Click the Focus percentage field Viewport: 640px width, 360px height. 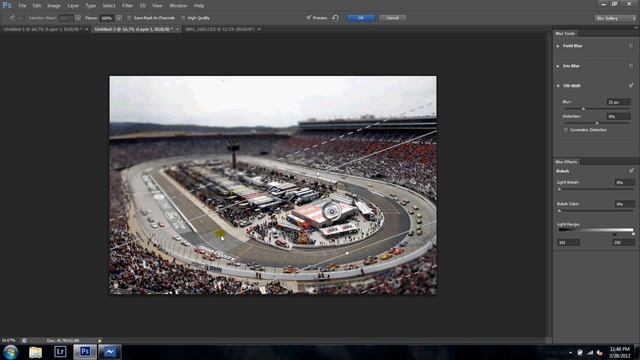(107, 18)
